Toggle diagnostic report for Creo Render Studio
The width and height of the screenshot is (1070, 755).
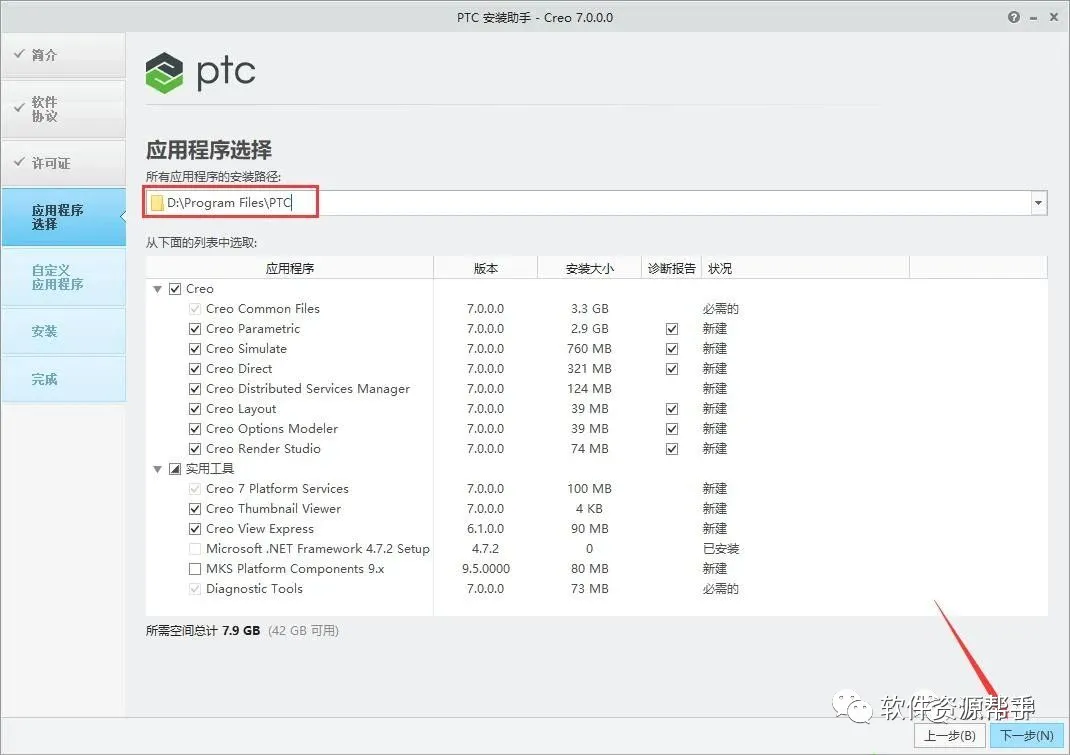point(672,448)
